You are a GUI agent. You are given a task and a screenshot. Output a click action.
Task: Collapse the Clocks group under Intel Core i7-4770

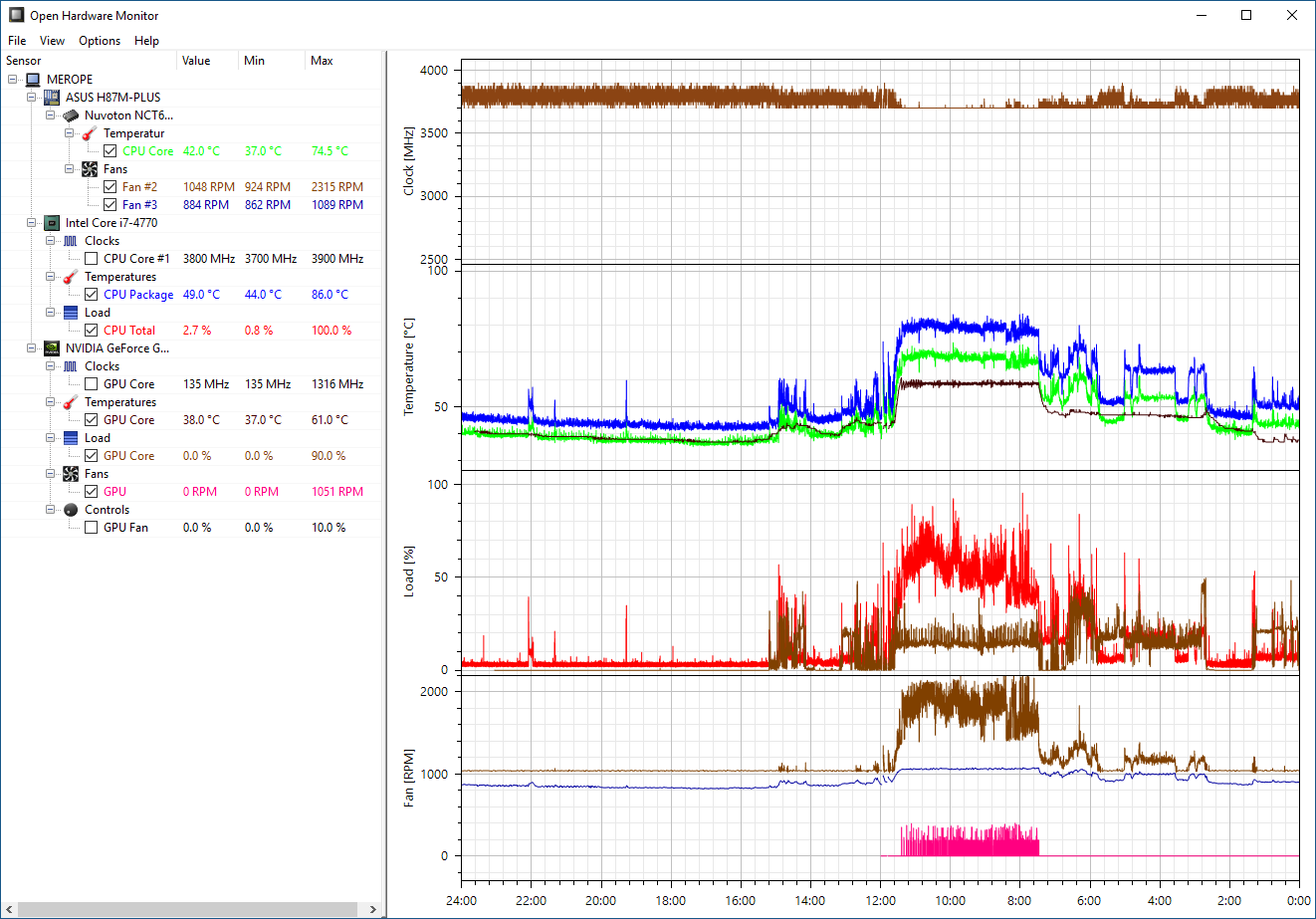coord(50,241)
